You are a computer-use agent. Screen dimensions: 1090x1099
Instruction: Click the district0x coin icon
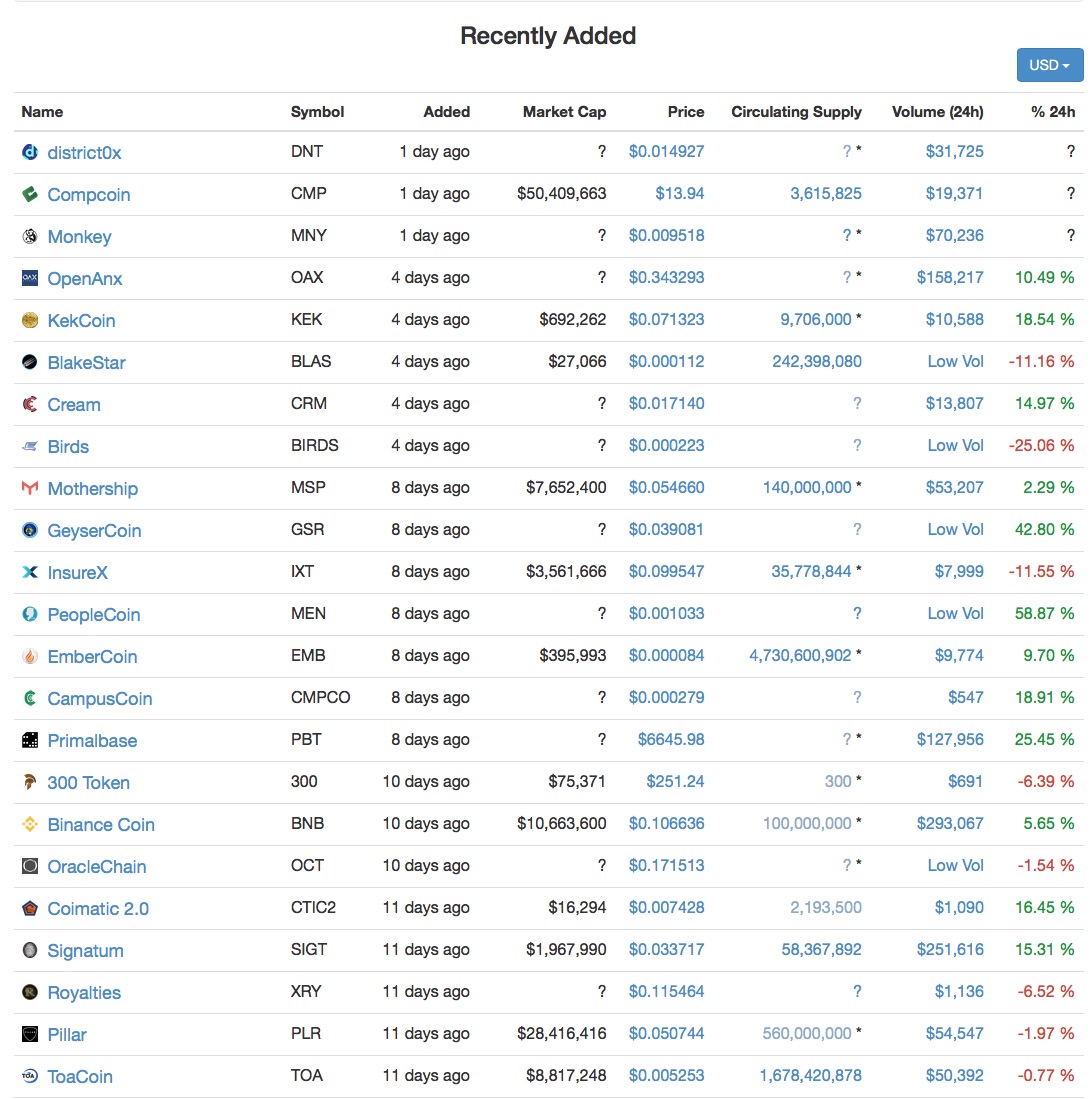pyautogui.click(x=29, y=152)
